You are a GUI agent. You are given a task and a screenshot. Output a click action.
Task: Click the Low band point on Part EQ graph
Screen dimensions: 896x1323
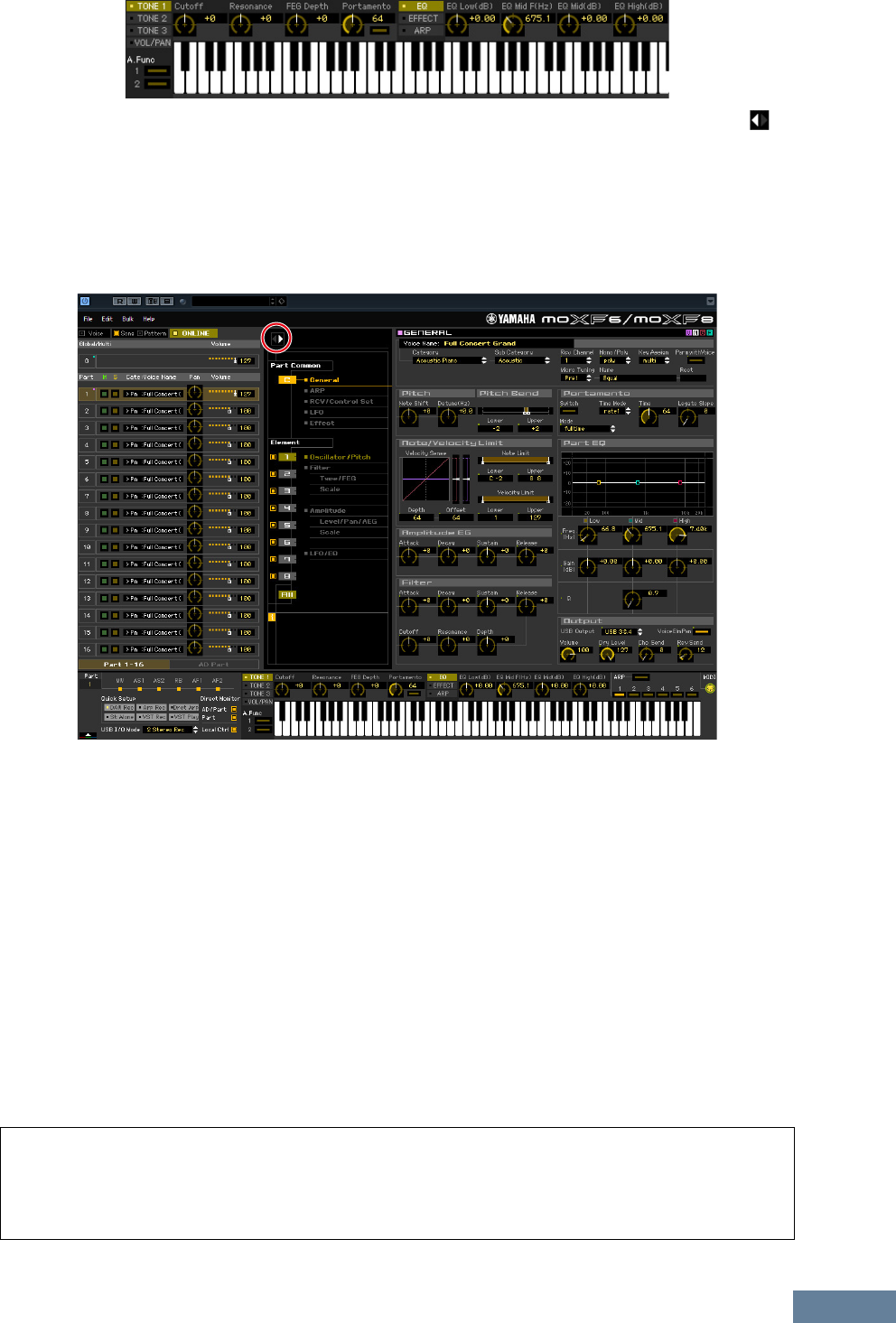click(x=598, y=483)
